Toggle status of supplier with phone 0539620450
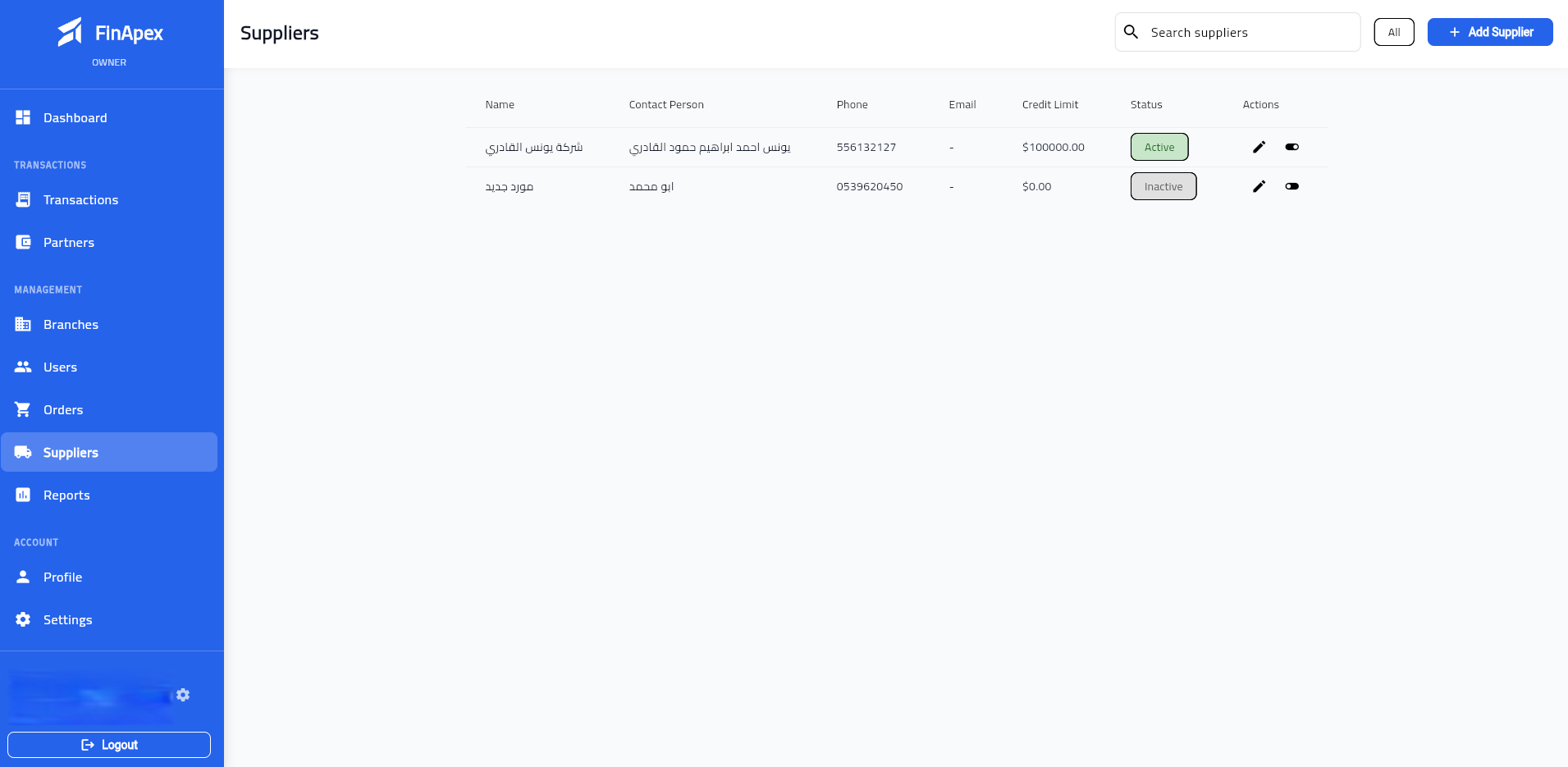 (x=1292, y=186)
